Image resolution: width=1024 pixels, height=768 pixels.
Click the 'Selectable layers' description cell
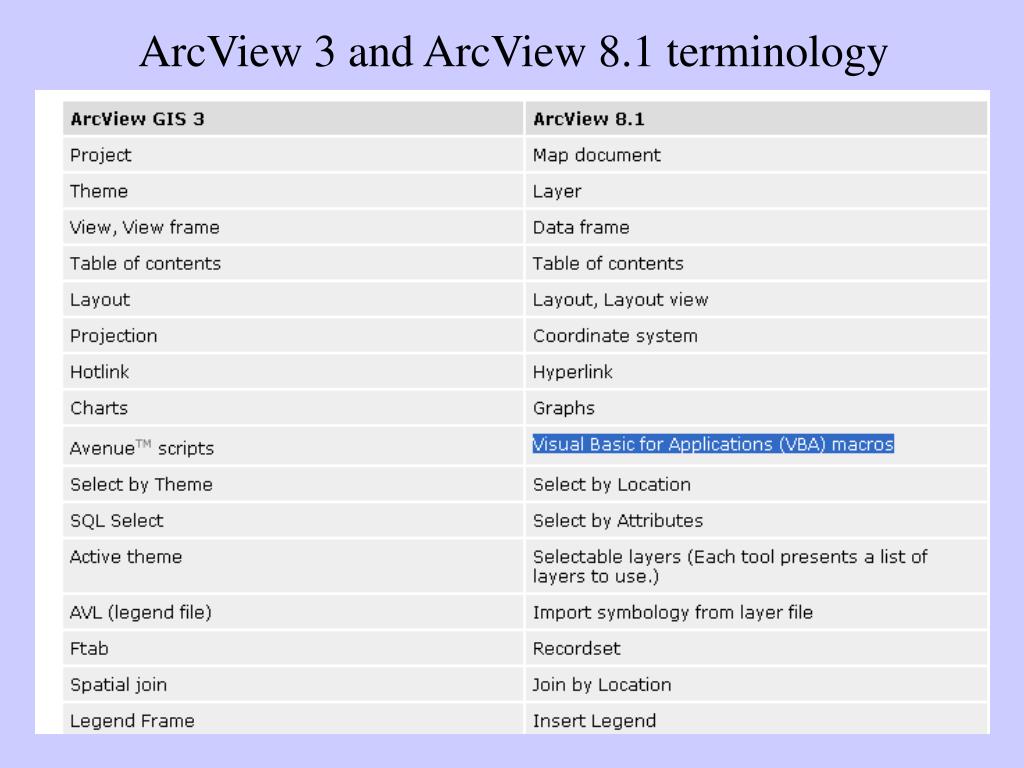click(756, 566)
